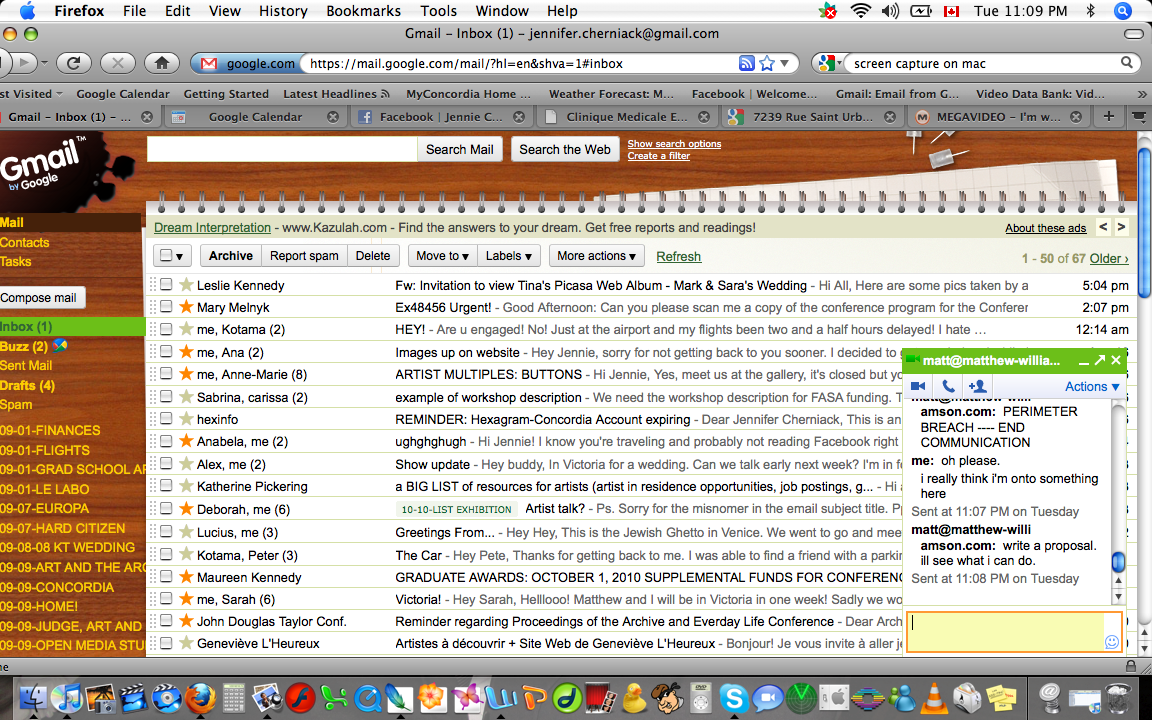1152x720 pixels.
Task: Switch to the MEGAVIDEO tab
Action: click(998, 117)
